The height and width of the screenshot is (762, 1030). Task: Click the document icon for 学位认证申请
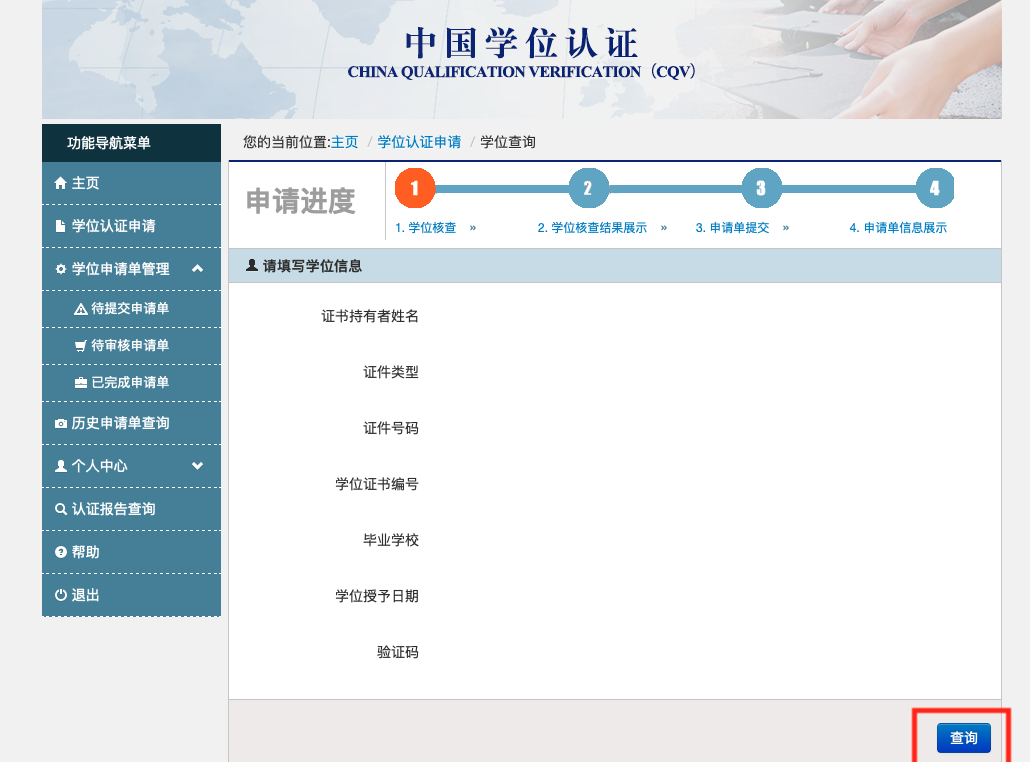61,226
